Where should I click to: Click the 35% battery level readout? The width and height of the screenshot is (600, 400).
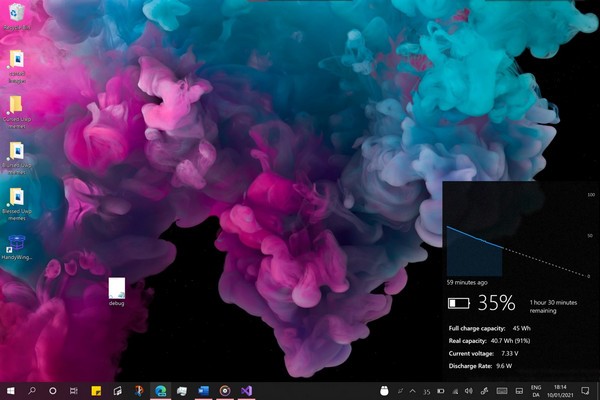click(x=496, y=302)
